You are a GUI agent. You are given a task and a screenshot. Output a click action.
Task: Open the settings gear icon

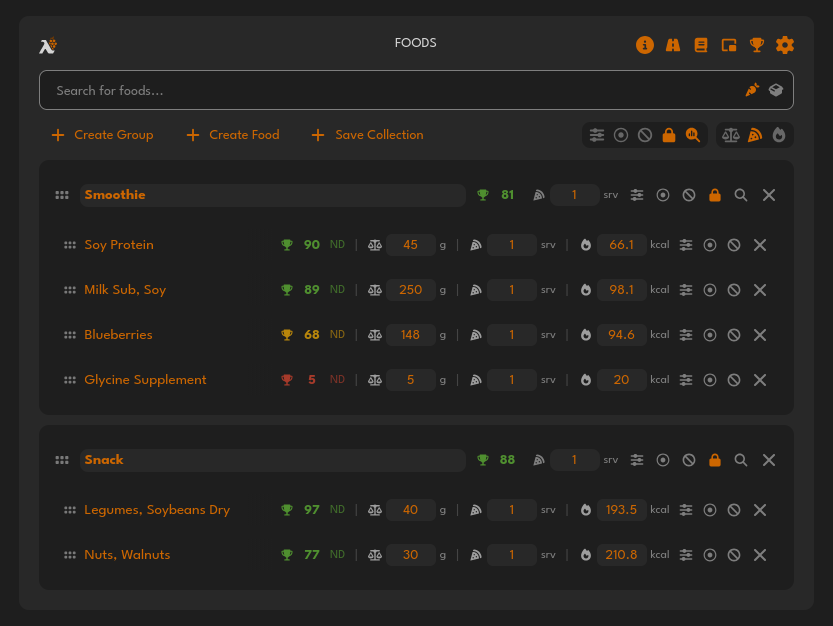click(x=785, y=45)
